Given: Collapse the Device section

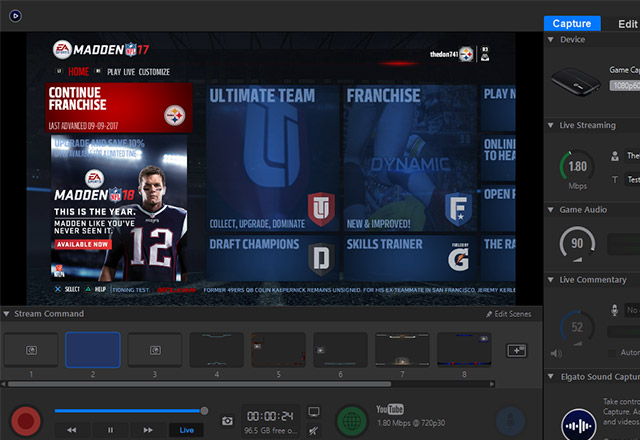Looking at the screenshot, I should 551,40.
